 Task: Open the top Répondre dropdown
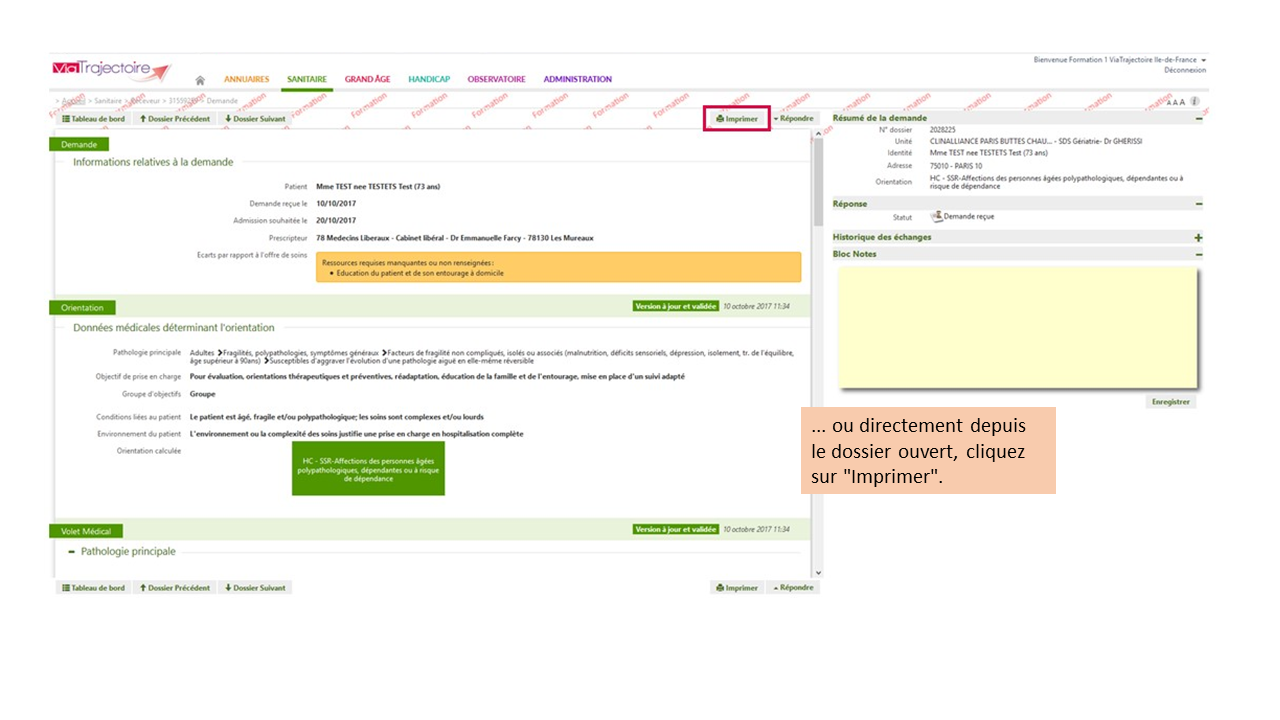[x=793, y=119]
